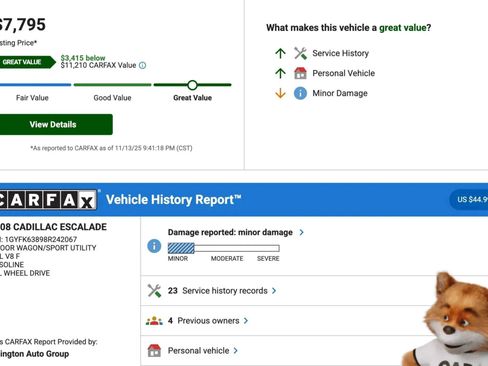The width and height of the screenshot is (488, 366).
Task: Click the Service History wrench icon
Action: tap(300, 53)
